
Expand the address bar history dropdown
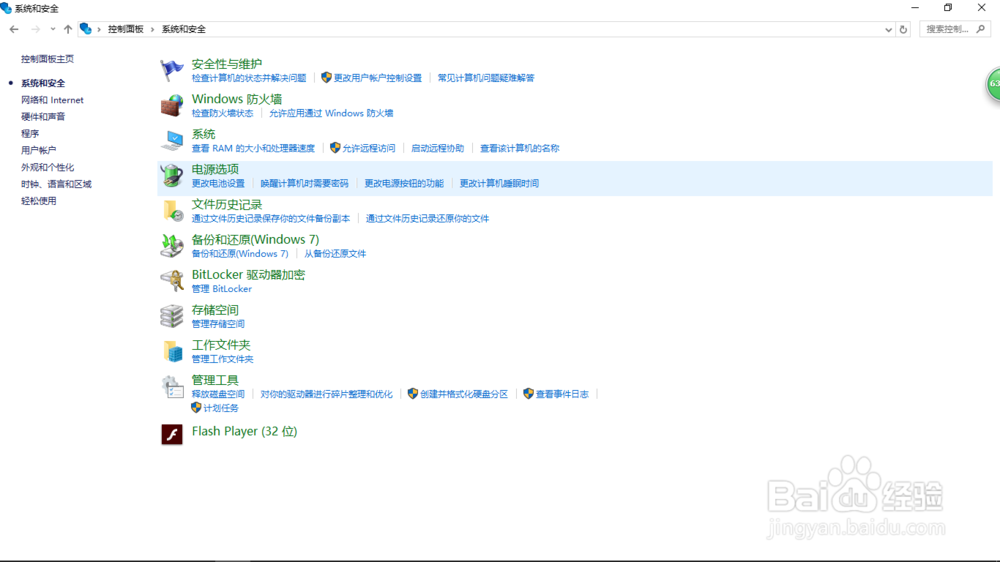click(888, 29)
